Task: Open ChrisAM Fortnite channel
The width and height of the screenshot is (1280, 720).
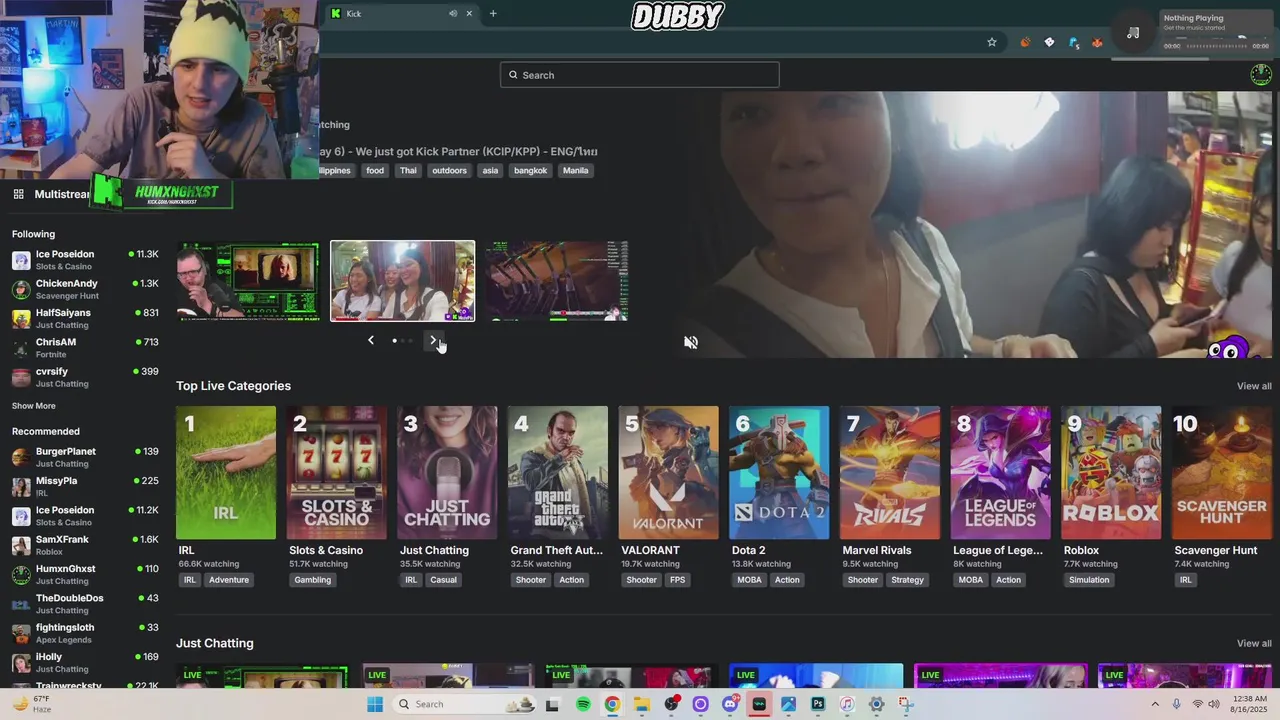Action: tap(85, 347)
